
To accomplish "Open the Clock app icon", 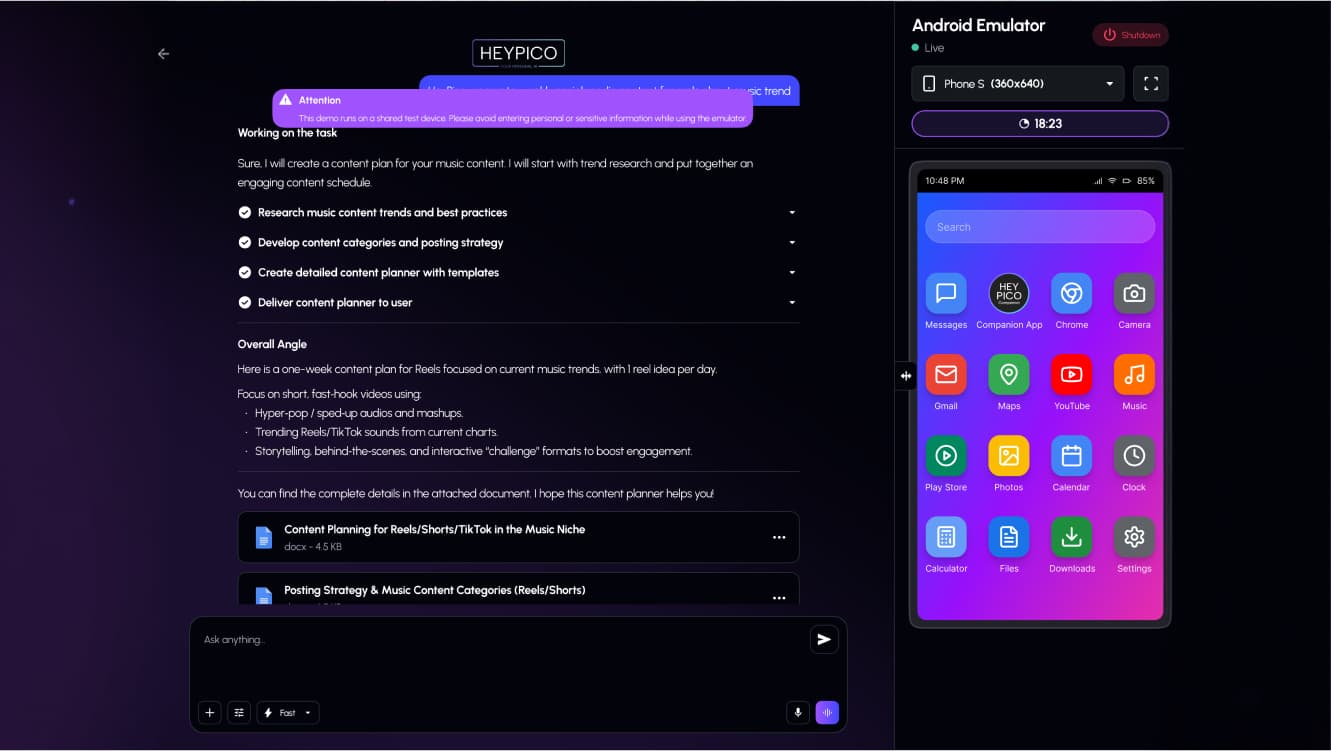I will point(1134,456).
